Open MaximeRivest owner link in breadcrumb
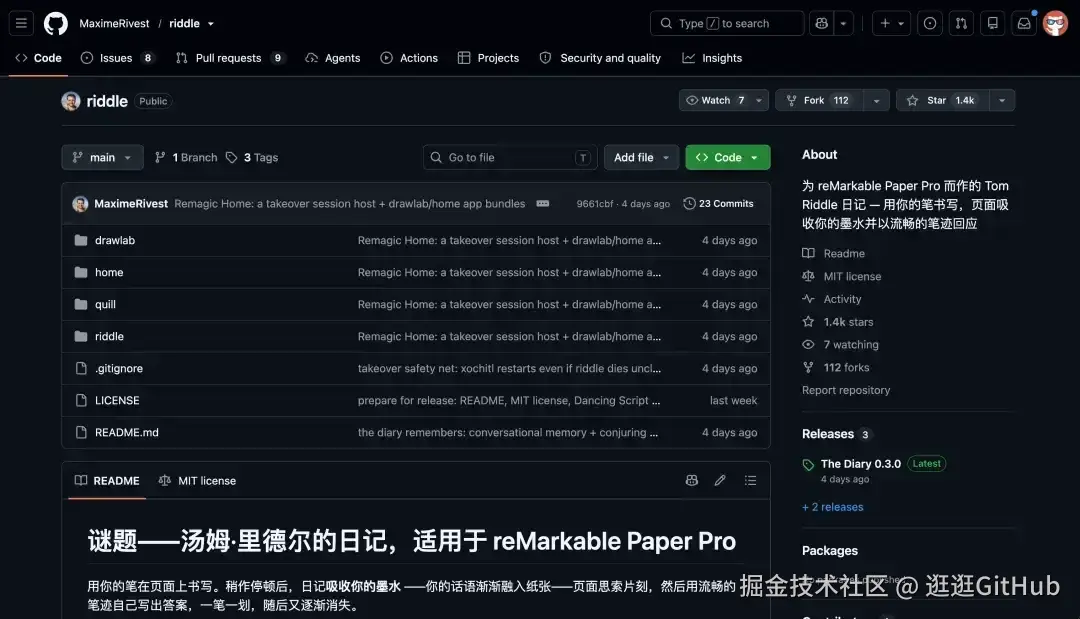The image size is (1080, 619). [x=114, y=23]
